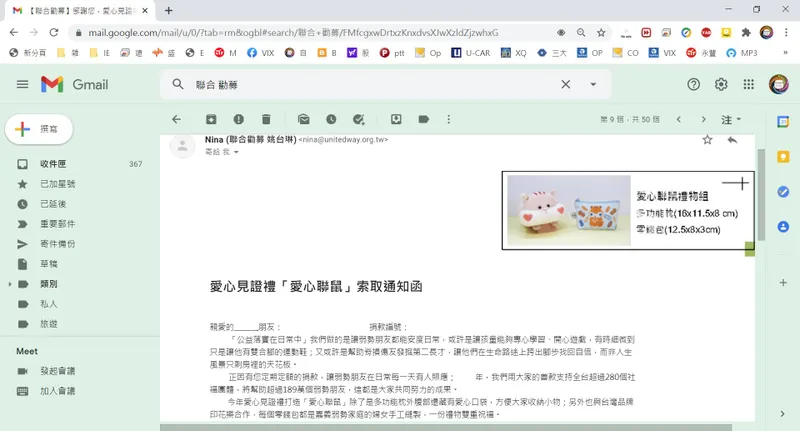800x431 pixels.
Task: Open Contacts side panel
Action: (783, 226)
